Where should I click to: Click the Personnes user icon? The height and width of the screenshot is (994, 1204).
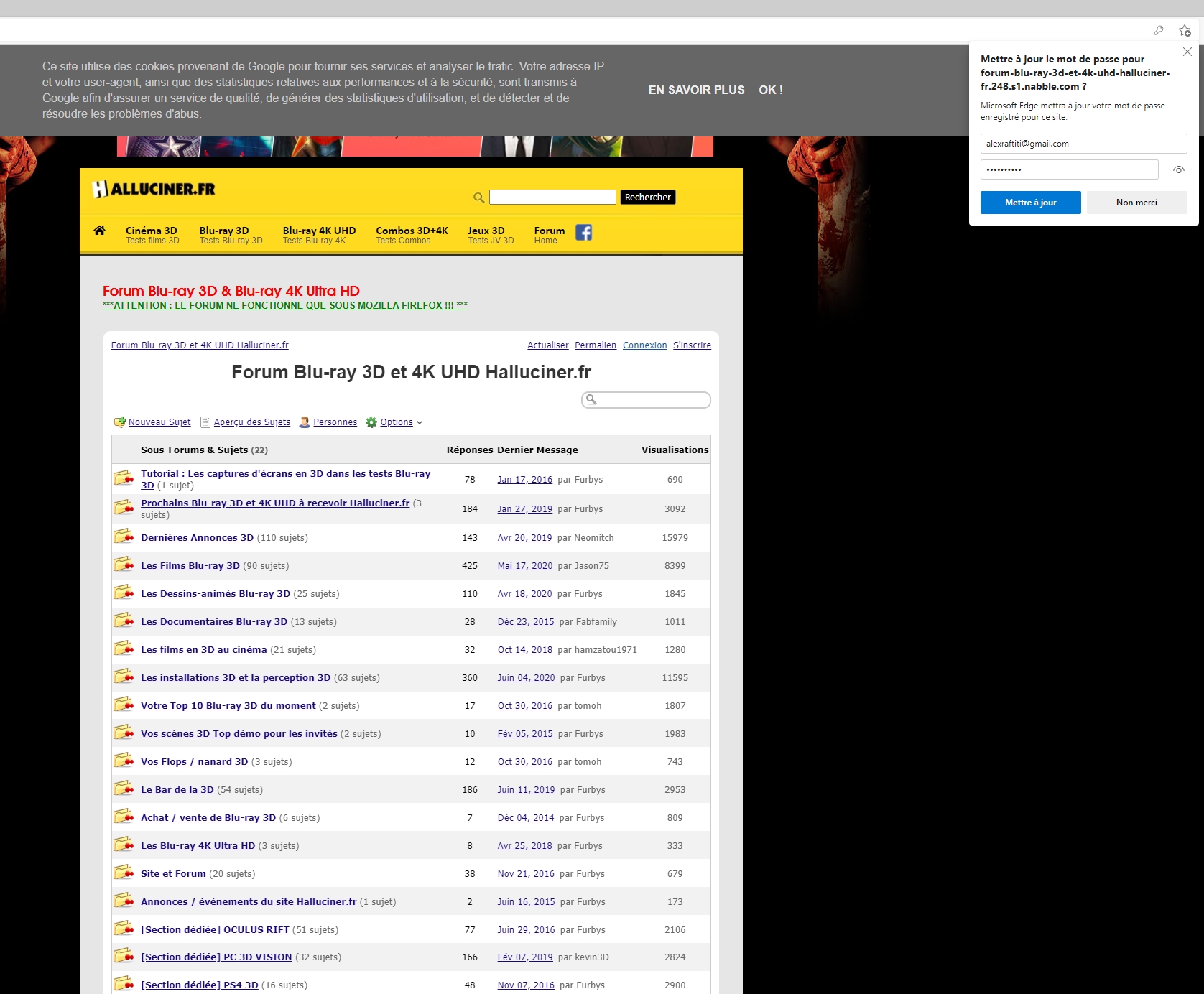pos(305,422)
